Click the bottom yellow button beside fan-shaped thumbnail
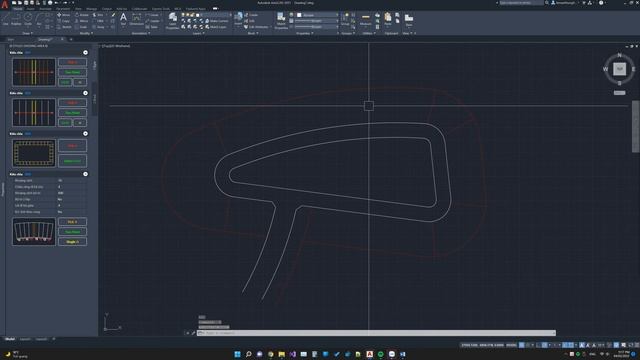This screenshot has width=640, height=360. pos(72,242)
